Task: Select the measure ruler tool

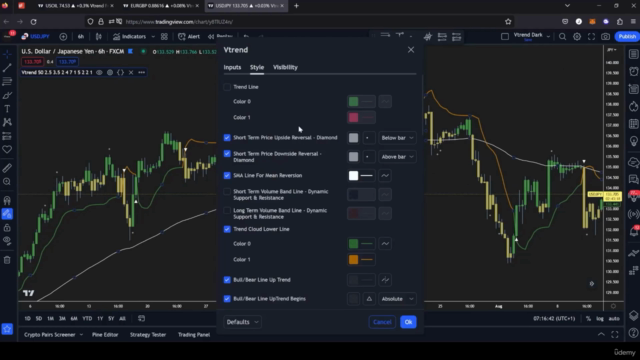Action: click(7, 168)
